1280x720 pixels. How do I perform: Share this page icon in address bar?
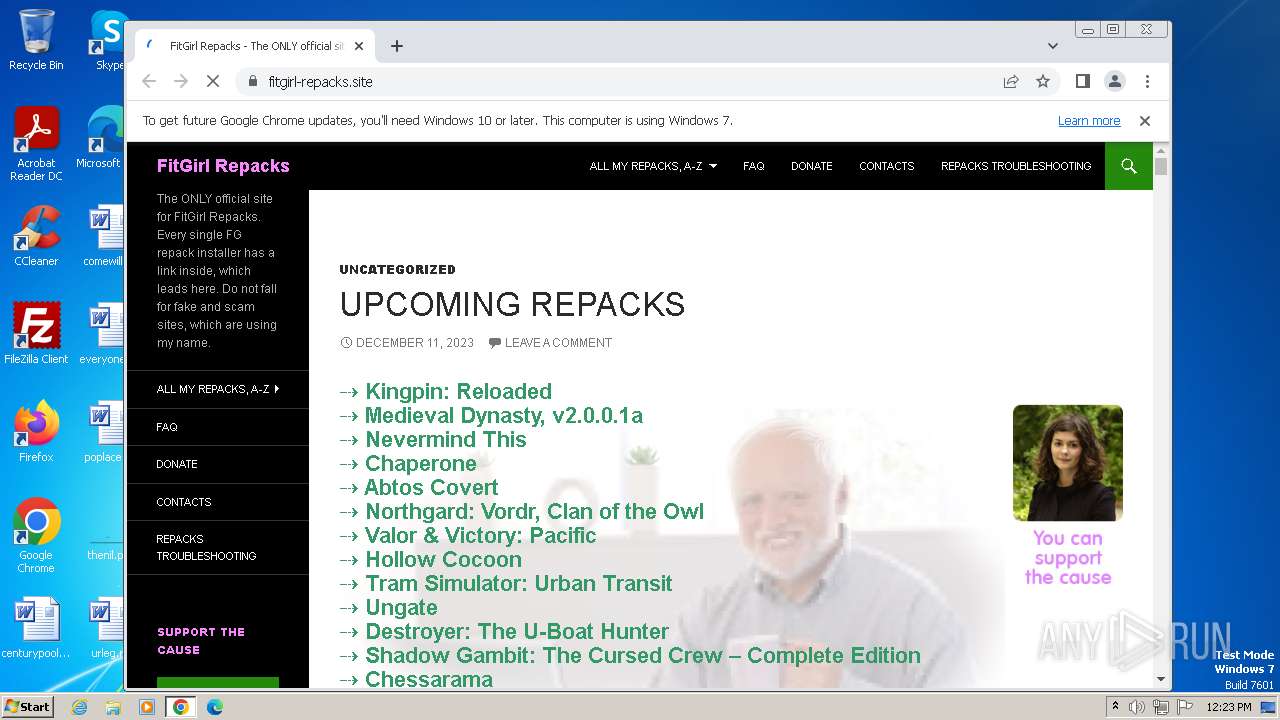[x=1011, y=82]
